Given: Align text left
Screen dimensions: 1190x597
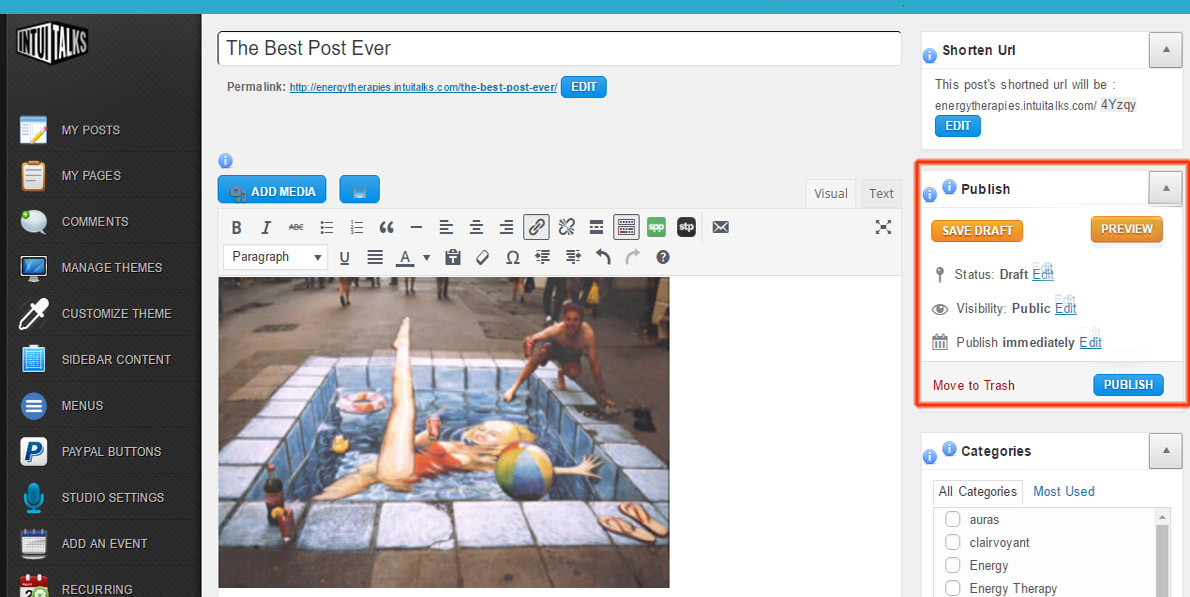Looking at the screenshot, I should [446, 227].
